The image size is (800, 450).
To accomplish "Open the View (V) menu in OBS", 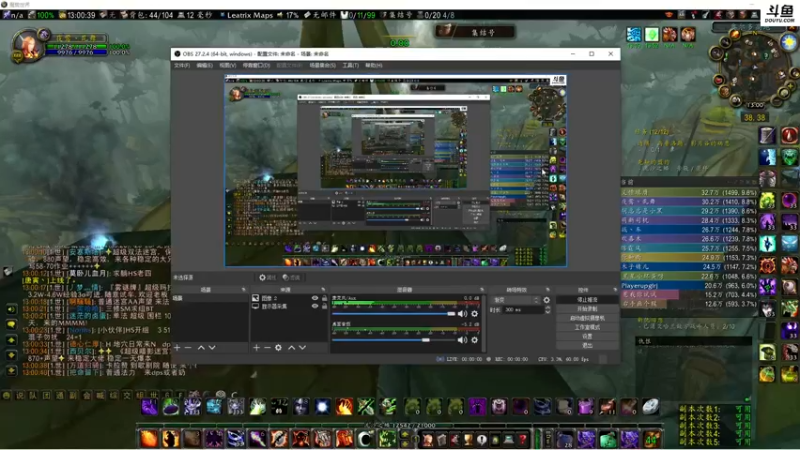I will coord(228,65).
